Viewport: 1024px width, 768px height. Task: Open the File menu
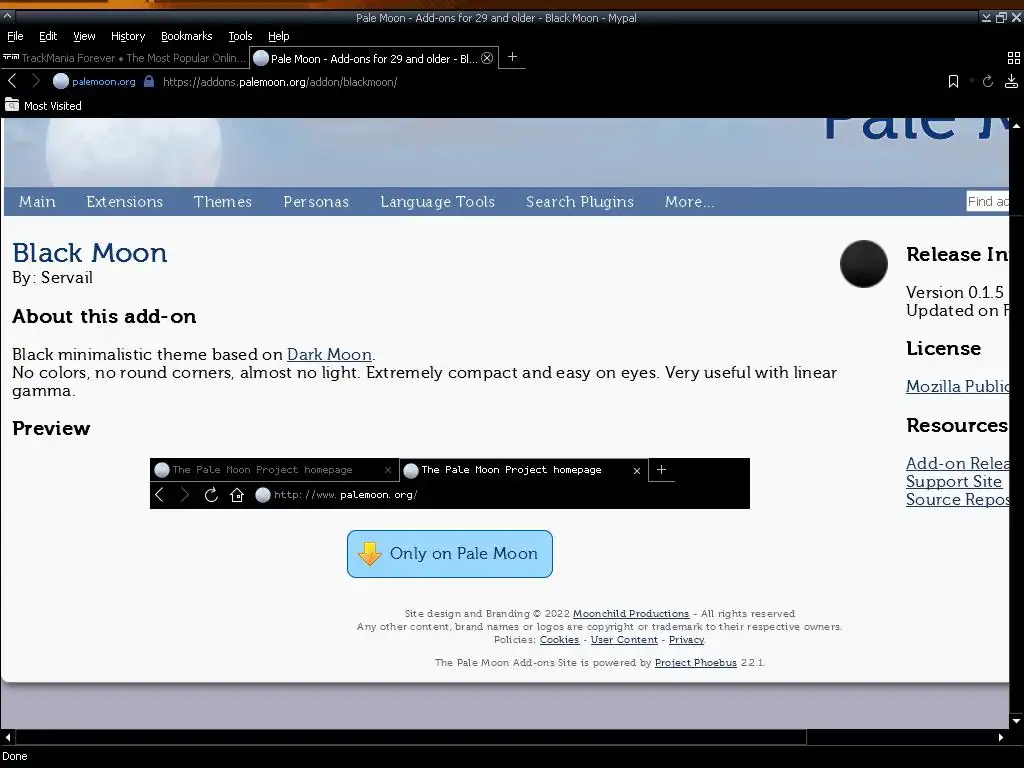pos(15,36)
